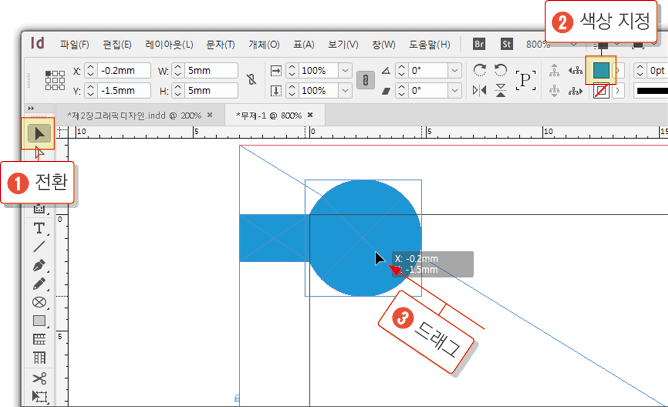Click the InDesign Id logo
The width and height of the screenshot is (668, 407).
(x=37, y=43)
